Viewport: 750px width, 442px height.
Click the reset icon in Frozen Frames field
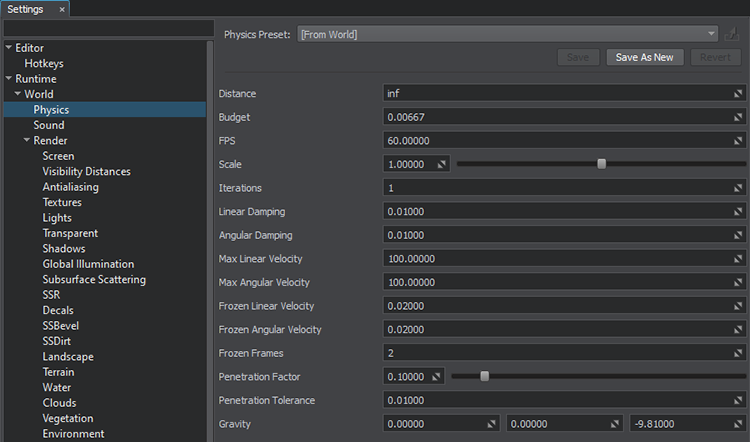tap(737, 353)
